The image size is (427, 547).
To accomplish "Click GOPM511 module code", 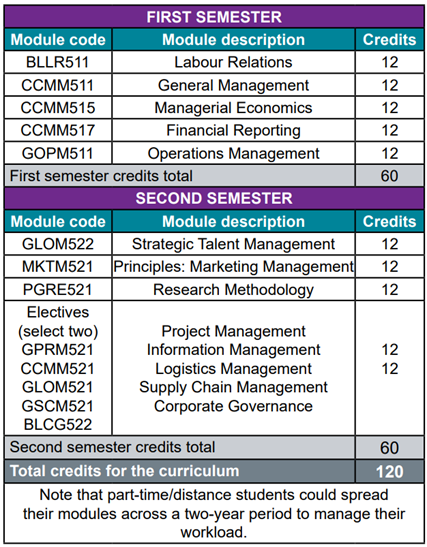I will tap(58, 153).
